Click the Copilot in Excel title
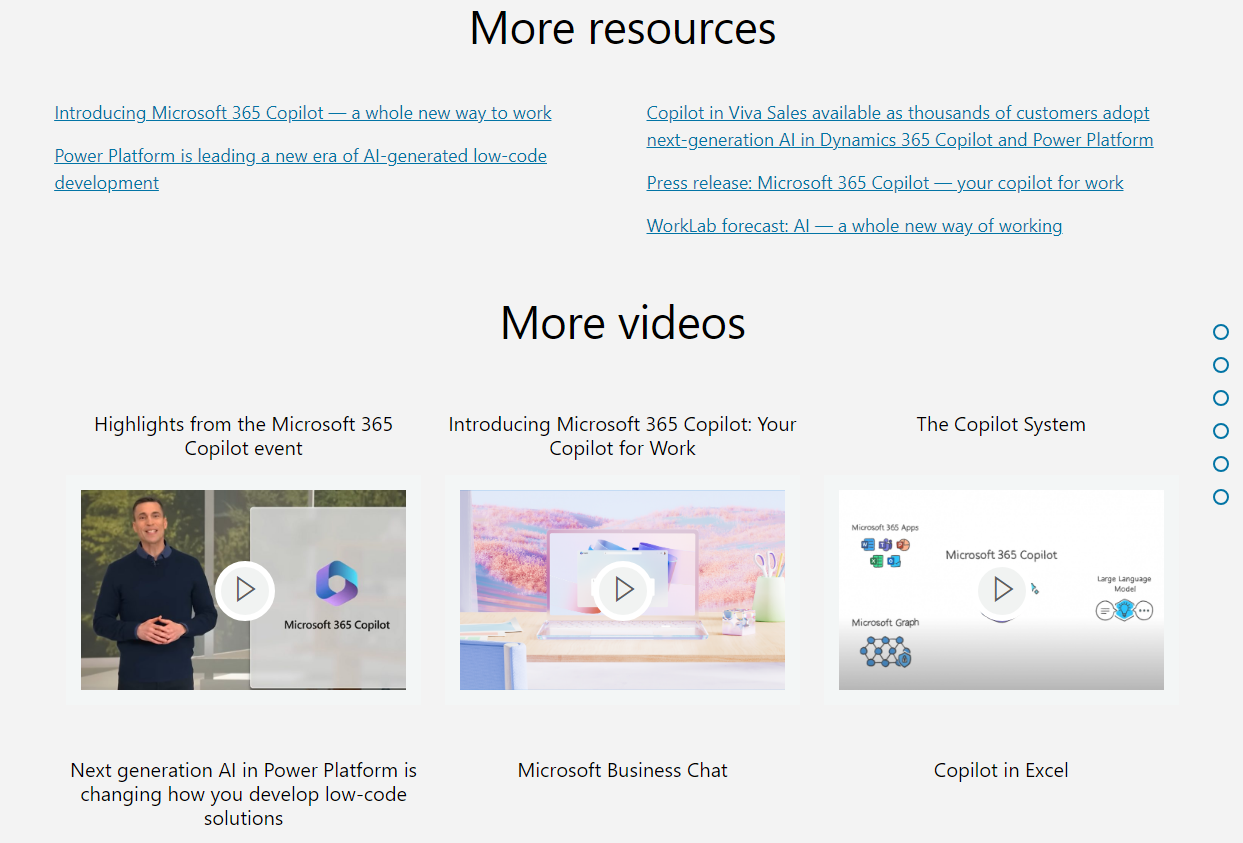 click(1001, 770)
